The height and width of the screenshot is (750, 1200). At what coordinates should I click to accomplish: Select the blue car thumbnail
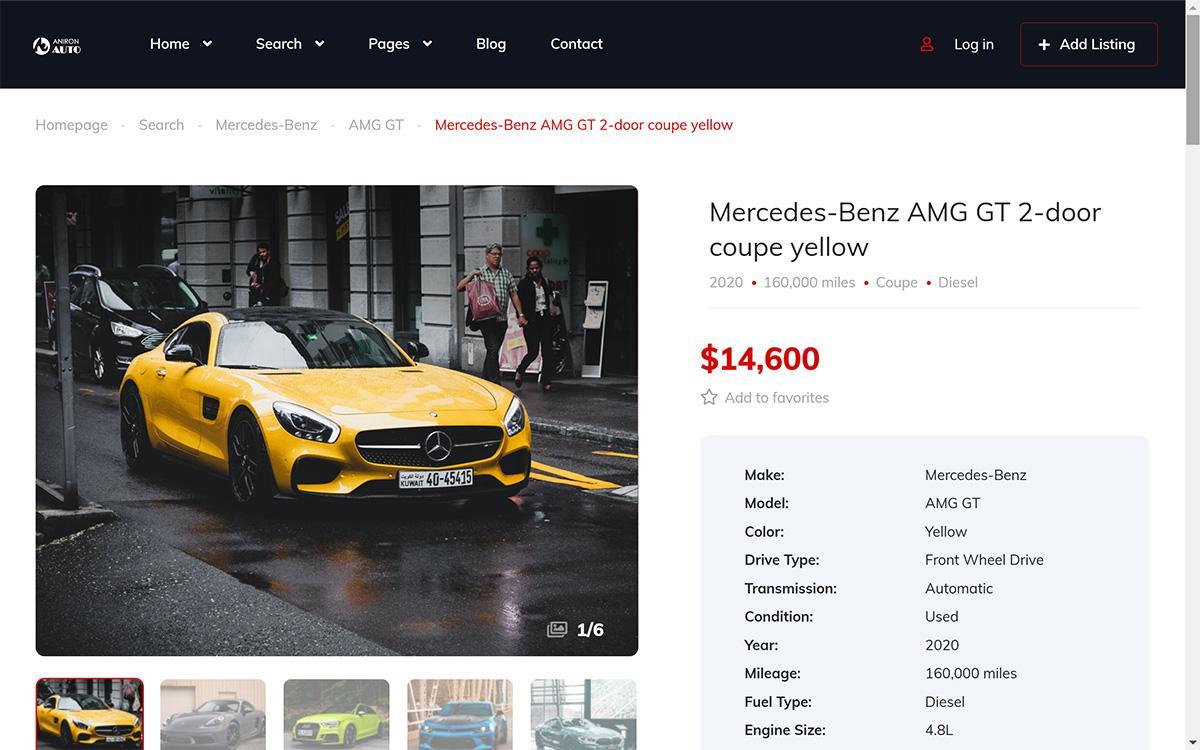[x=460, y=714]
